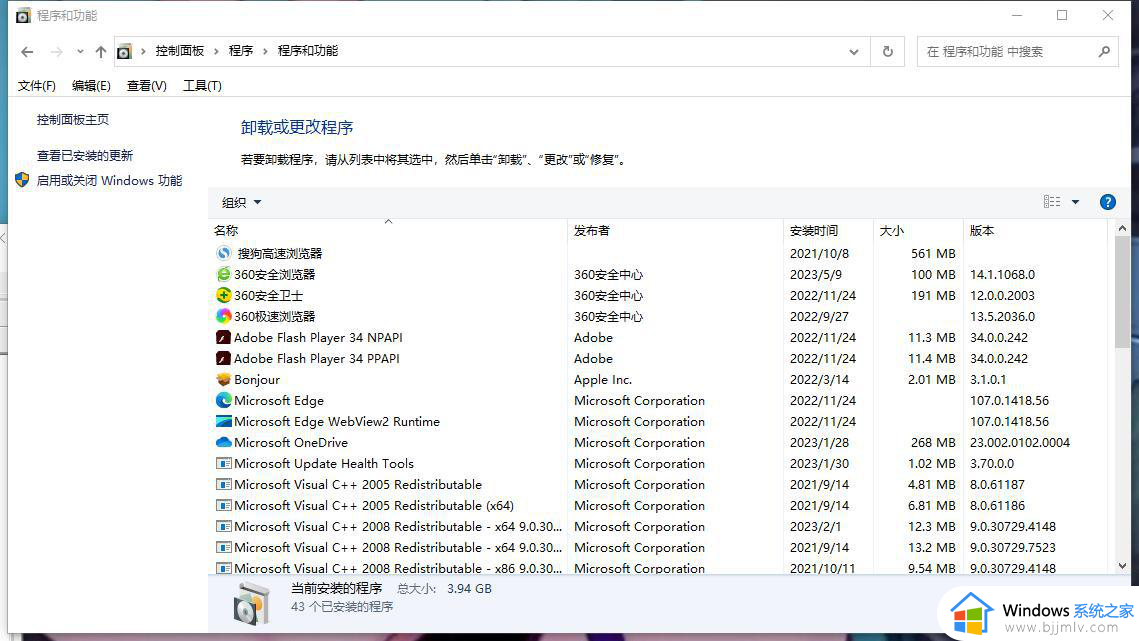
Task: Click OneDrive version '23.002.0102.0004'
Action: [x=1020, y=443]
